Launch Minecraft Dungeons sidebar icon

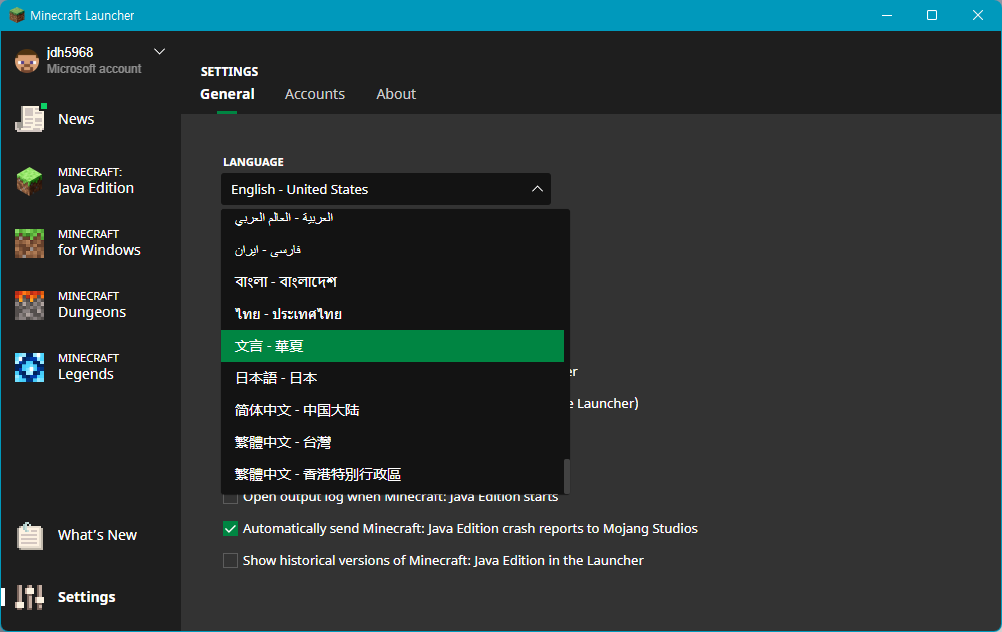tap(30, 305)
